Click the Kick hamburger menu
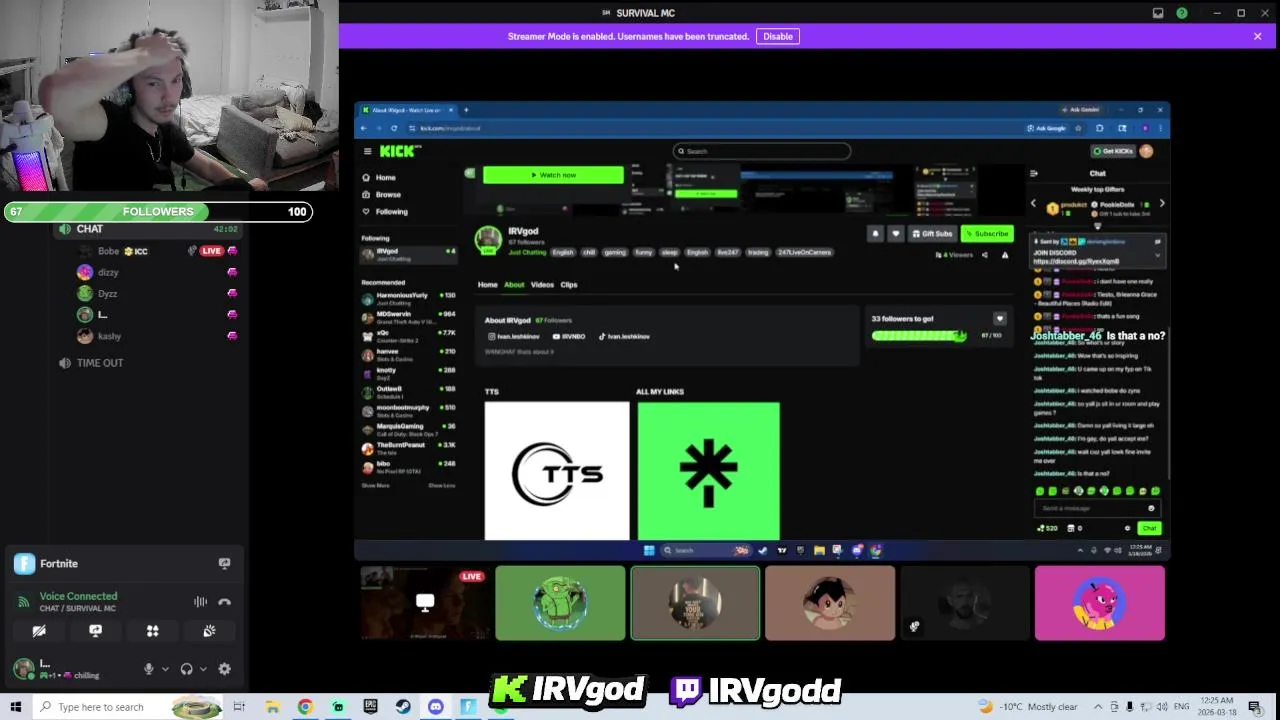 tap(367, 151)
